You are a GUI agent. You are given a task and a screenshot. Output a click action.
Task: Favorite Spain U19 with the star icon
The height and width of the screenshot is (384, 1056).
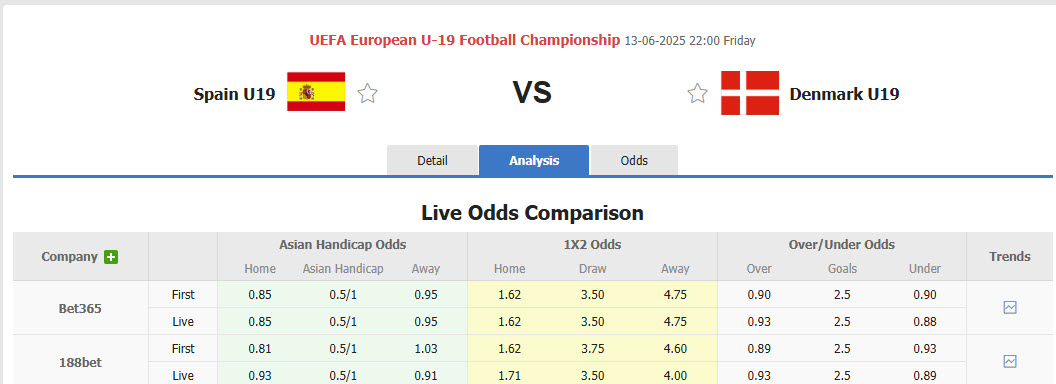pos(367,93)
